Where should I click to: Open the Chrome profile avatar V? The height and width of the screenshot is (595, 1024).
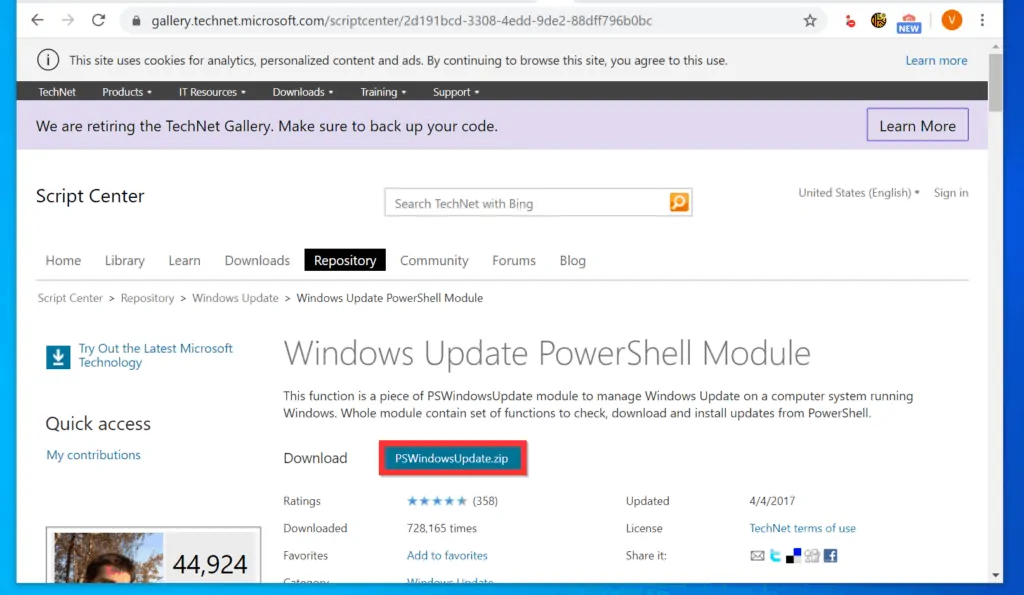(x=951, y=20)
